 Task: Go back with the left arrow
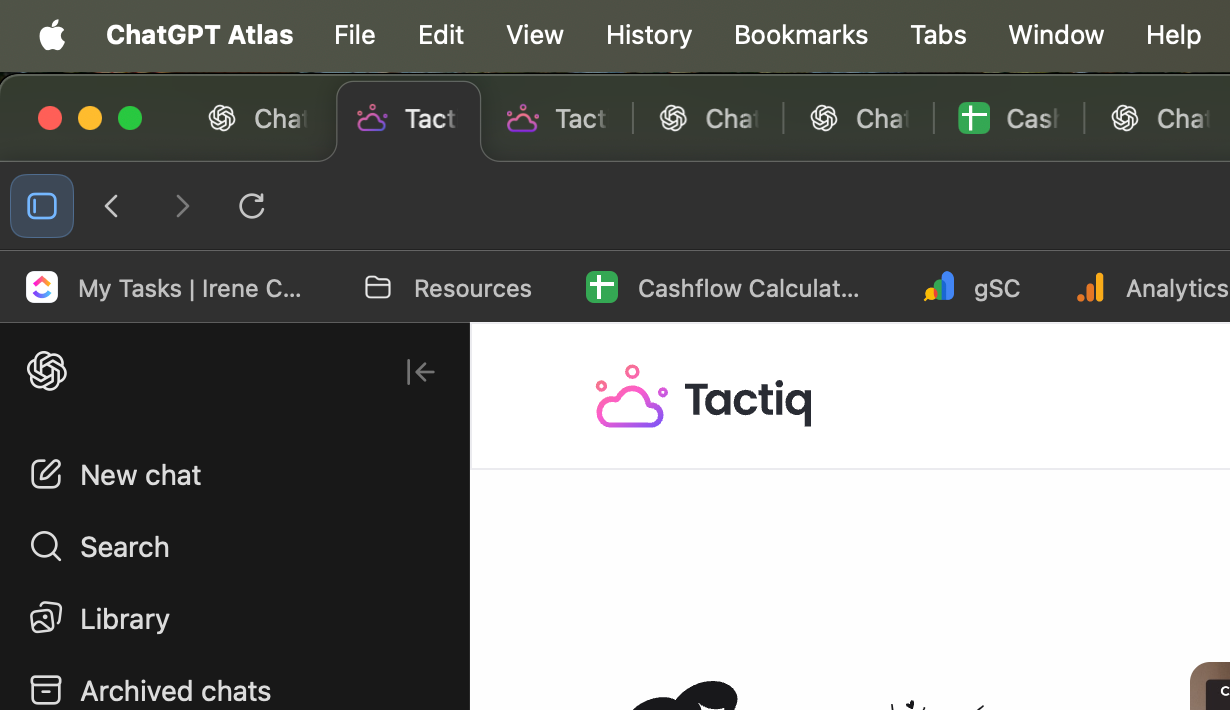[112, 206]
